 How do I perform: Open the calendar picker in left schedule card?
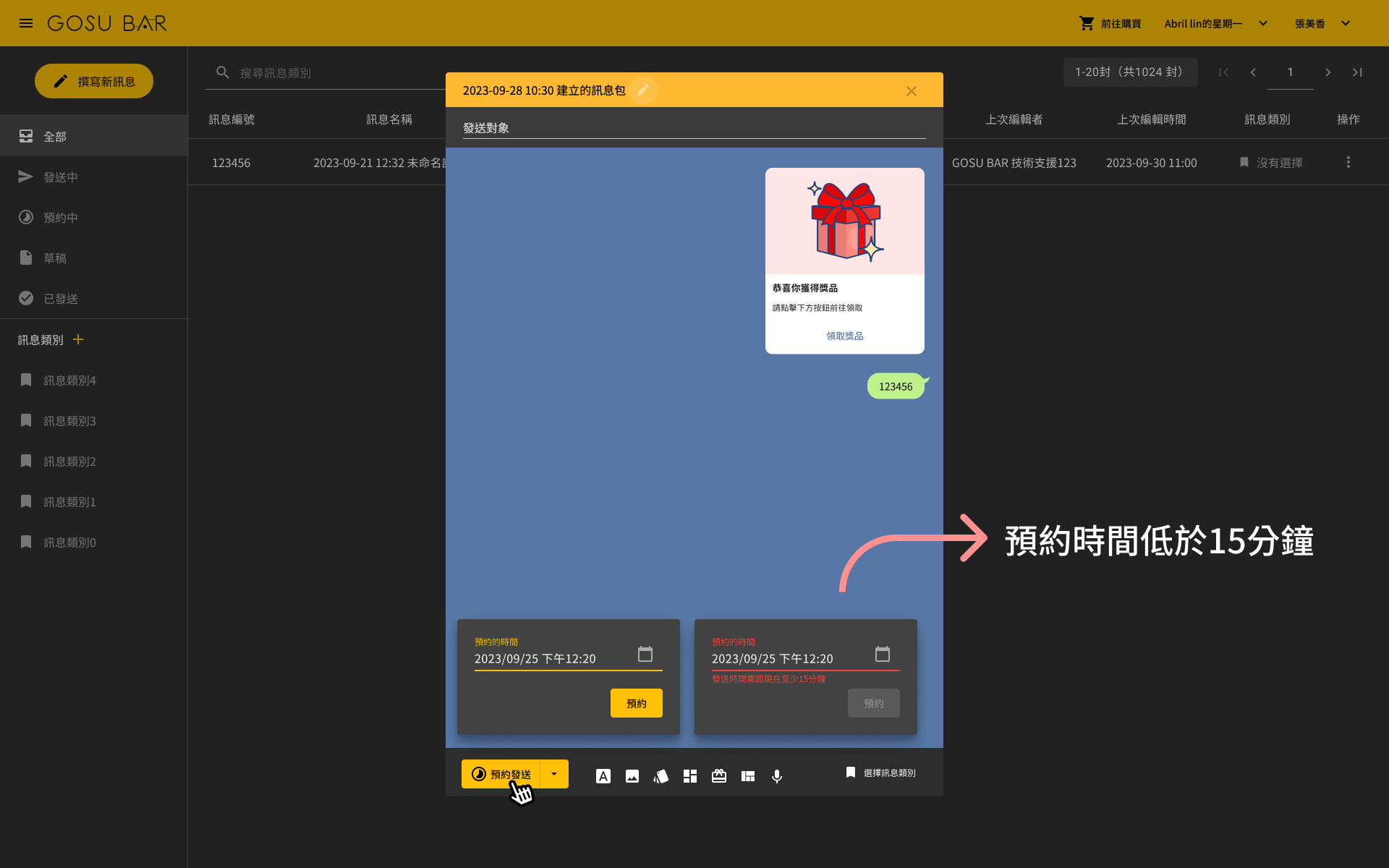(645, 654)
